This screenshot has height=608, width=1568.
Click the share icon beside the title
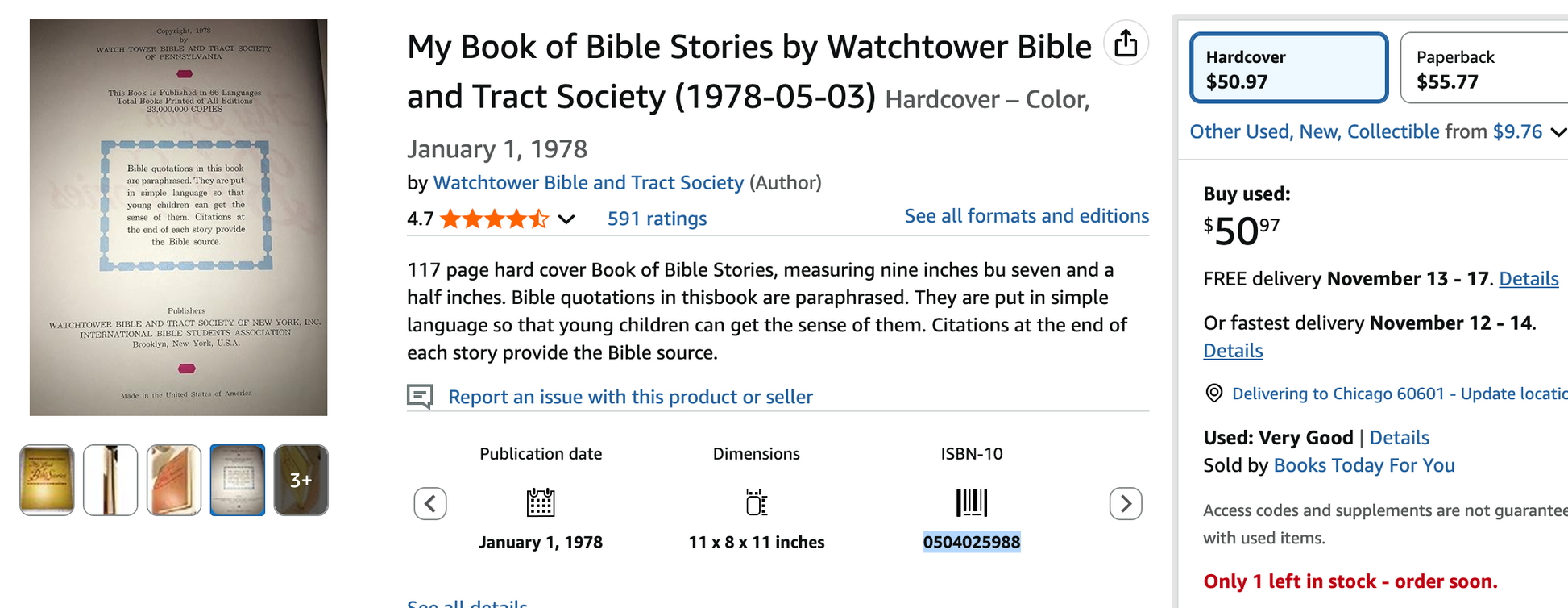(x=1126, y=44)
